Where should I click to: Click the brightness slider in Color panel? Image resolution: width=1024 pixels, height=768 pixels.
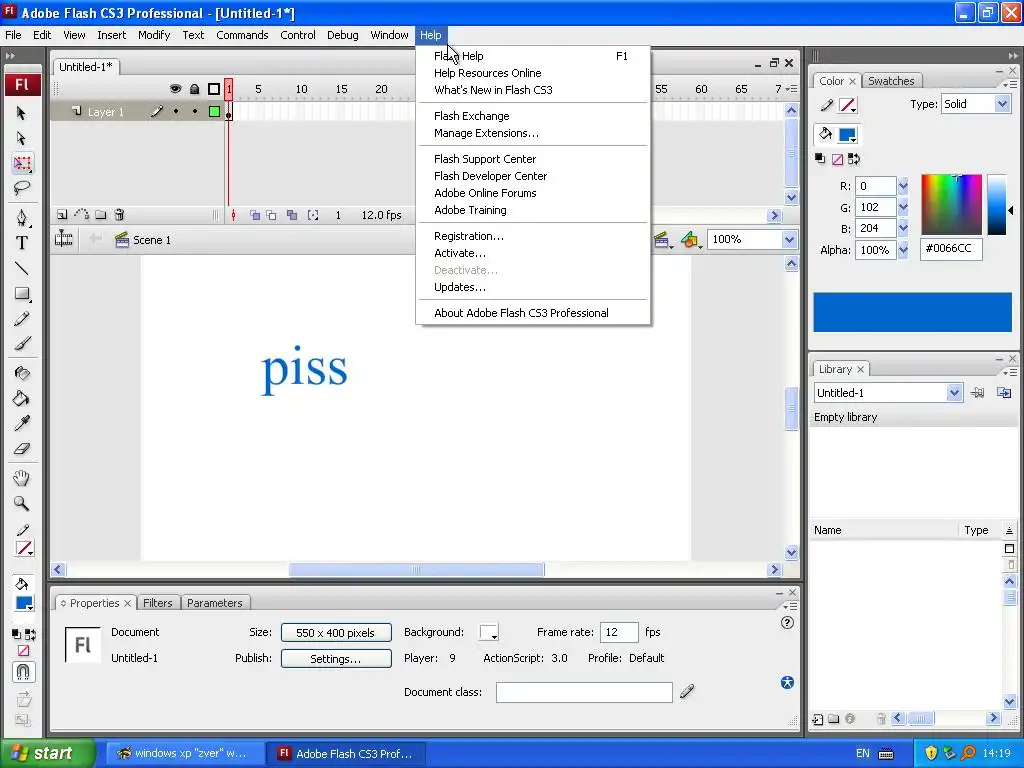pos(997,204)
